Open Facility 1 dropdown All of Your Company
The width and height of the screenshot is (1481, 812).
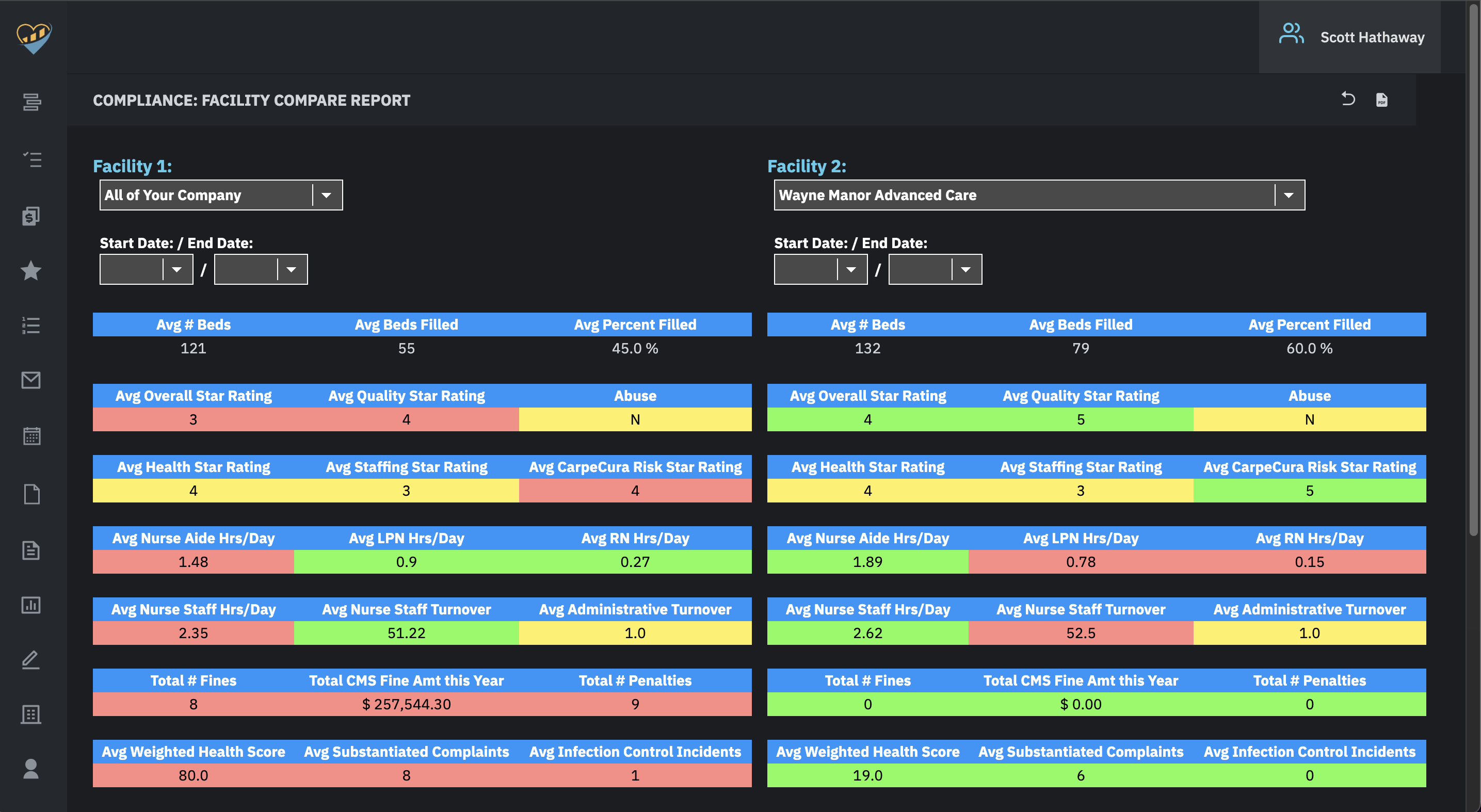click(221, 195)
